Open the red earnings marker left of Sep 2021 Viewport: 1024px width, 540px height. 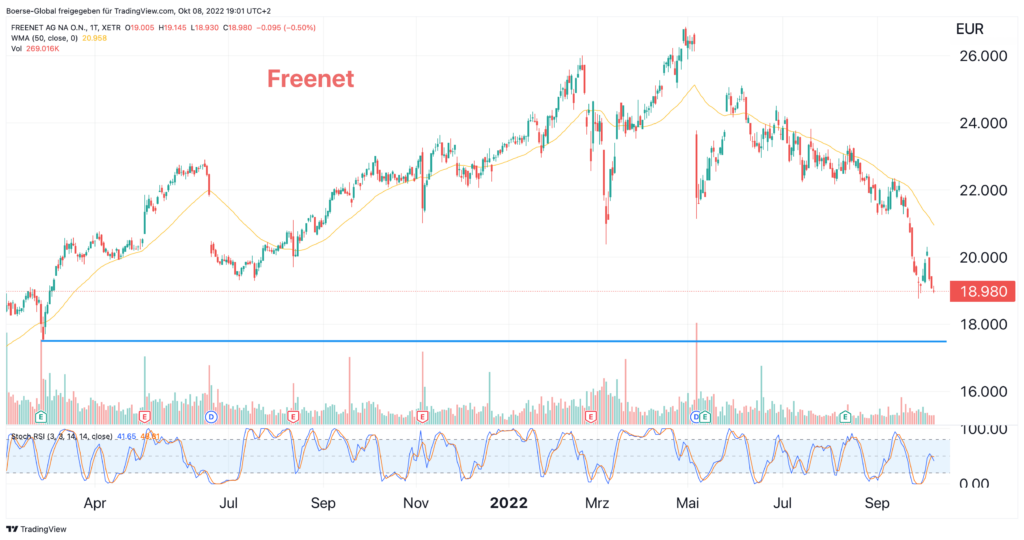293,417
